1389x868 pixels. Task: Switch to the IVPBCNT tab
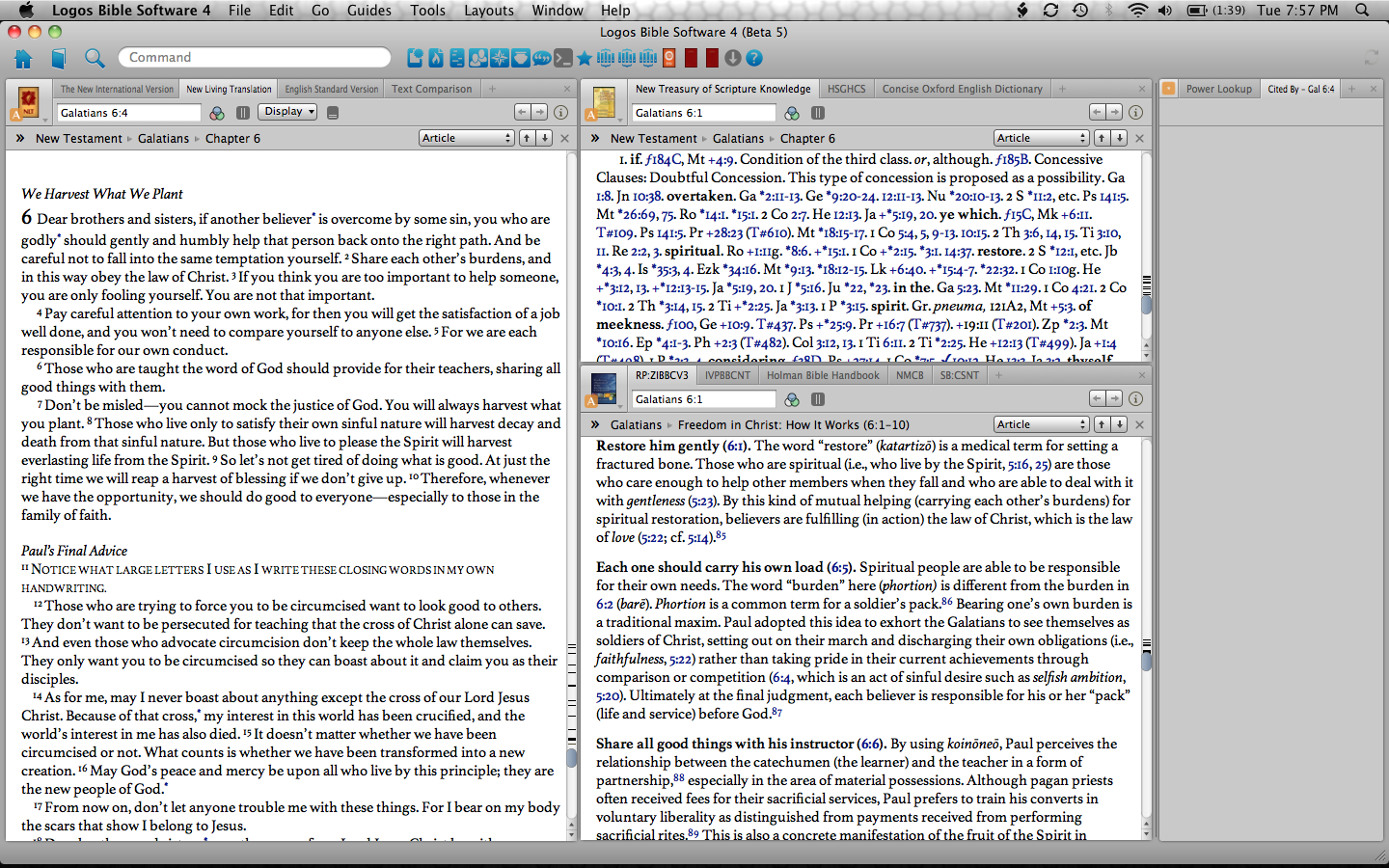[x=726, y=375]
